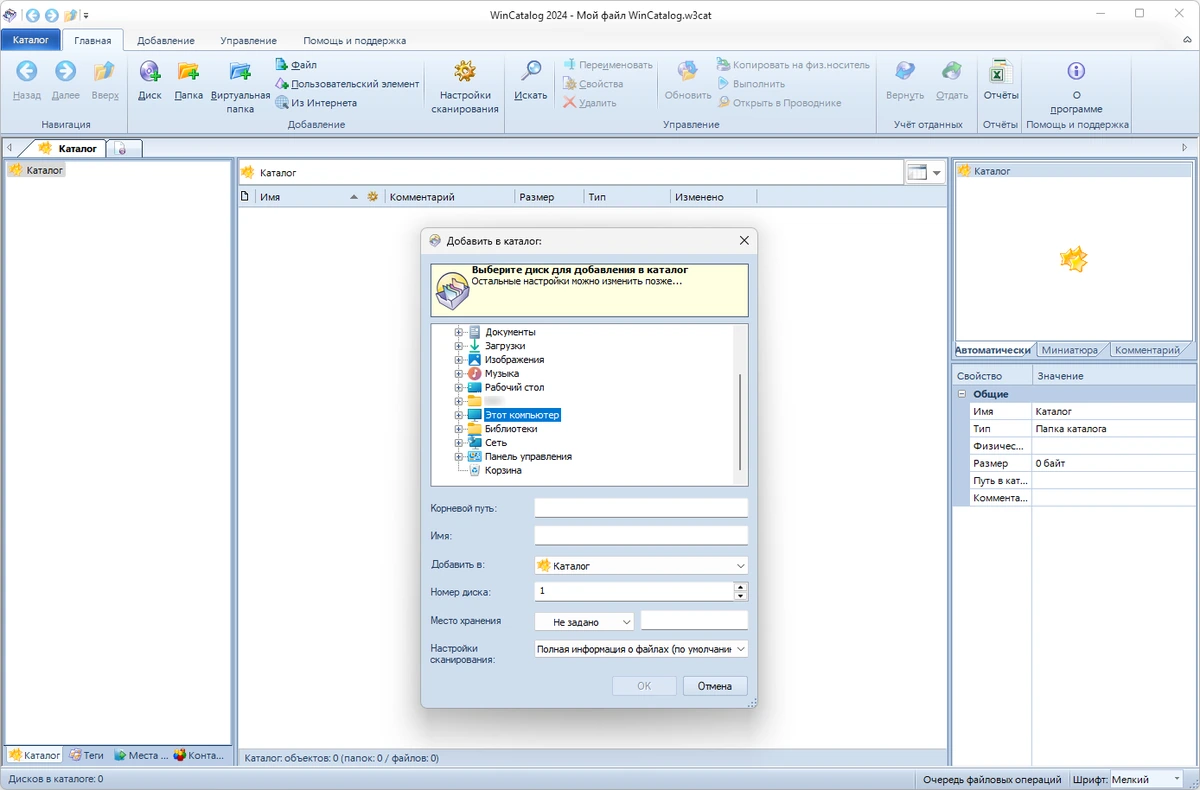The image size is (1200, 790).
Task: Expand the Документы node in the dialog tree
Action: [459, 332]
